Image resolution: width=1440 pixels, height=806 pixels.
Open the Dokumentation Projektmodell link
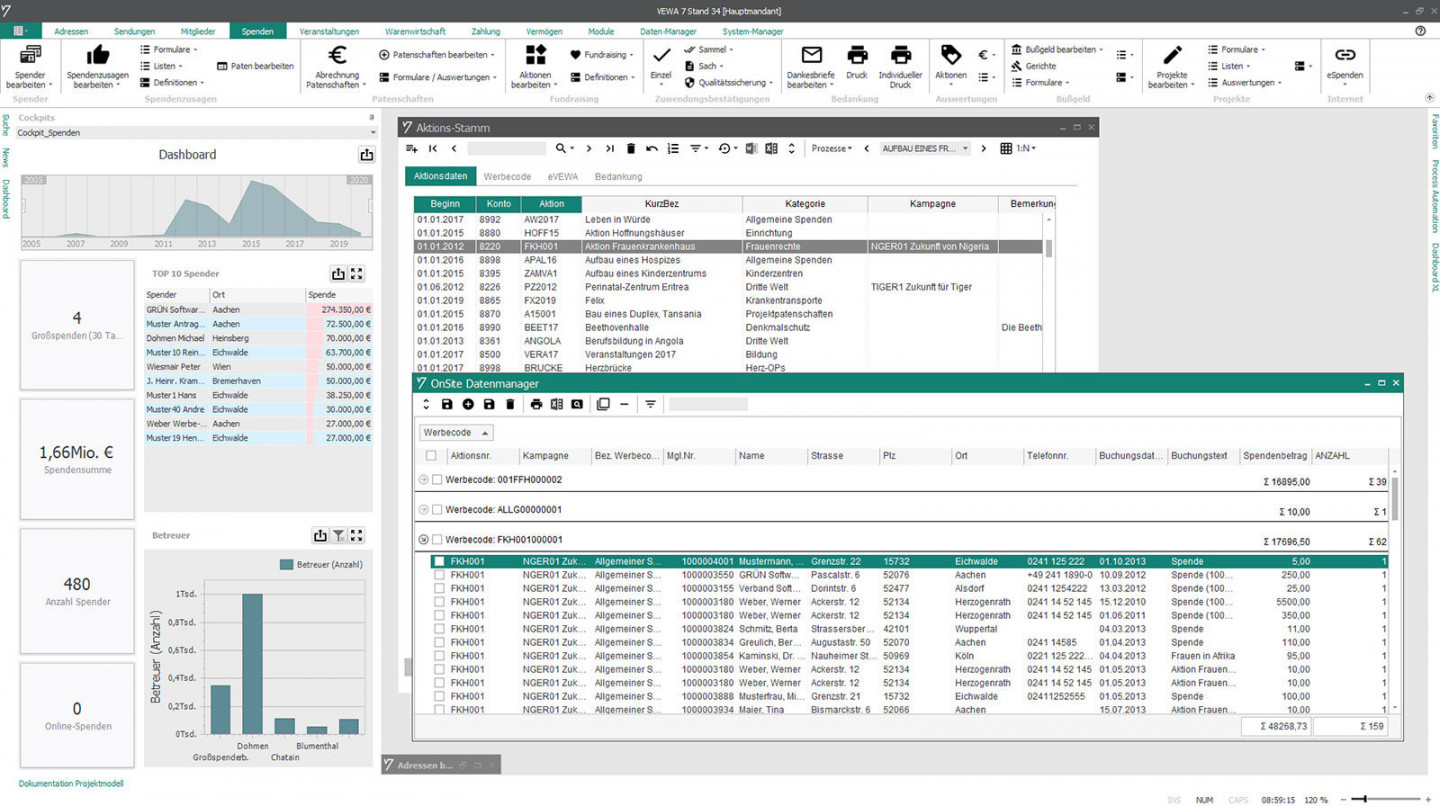click(x=71, y=784)
